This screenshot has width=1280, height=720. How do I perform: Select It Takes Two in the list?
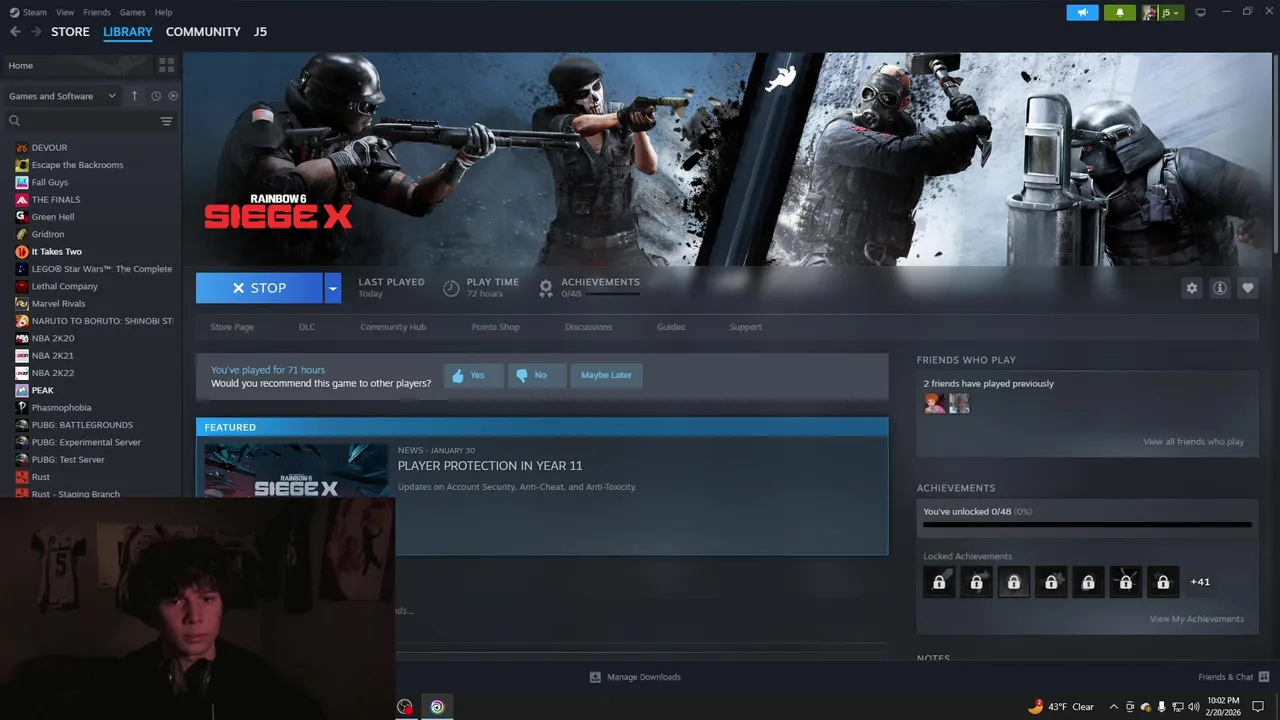click(57, 252)
